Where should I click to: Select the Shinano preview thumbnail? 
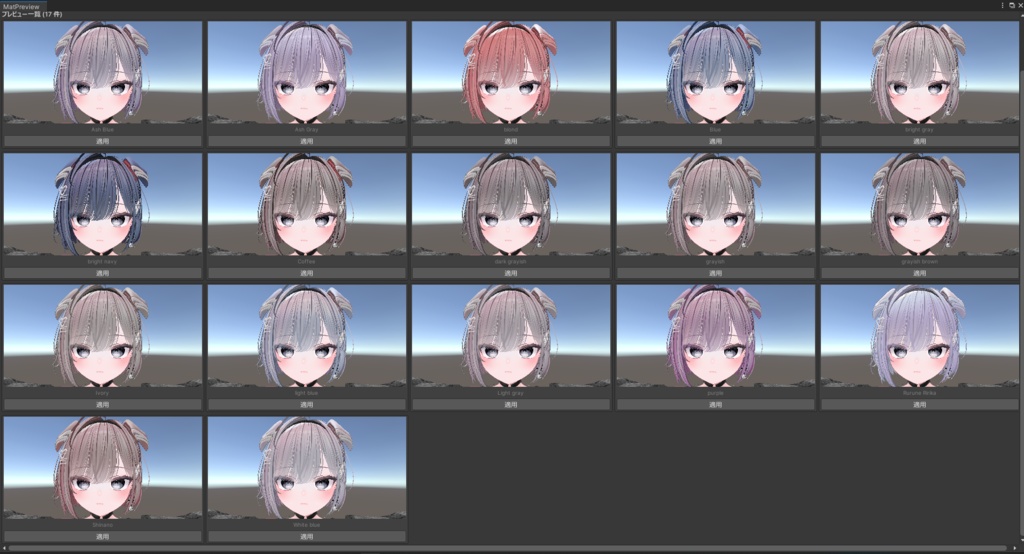[103, 468]
